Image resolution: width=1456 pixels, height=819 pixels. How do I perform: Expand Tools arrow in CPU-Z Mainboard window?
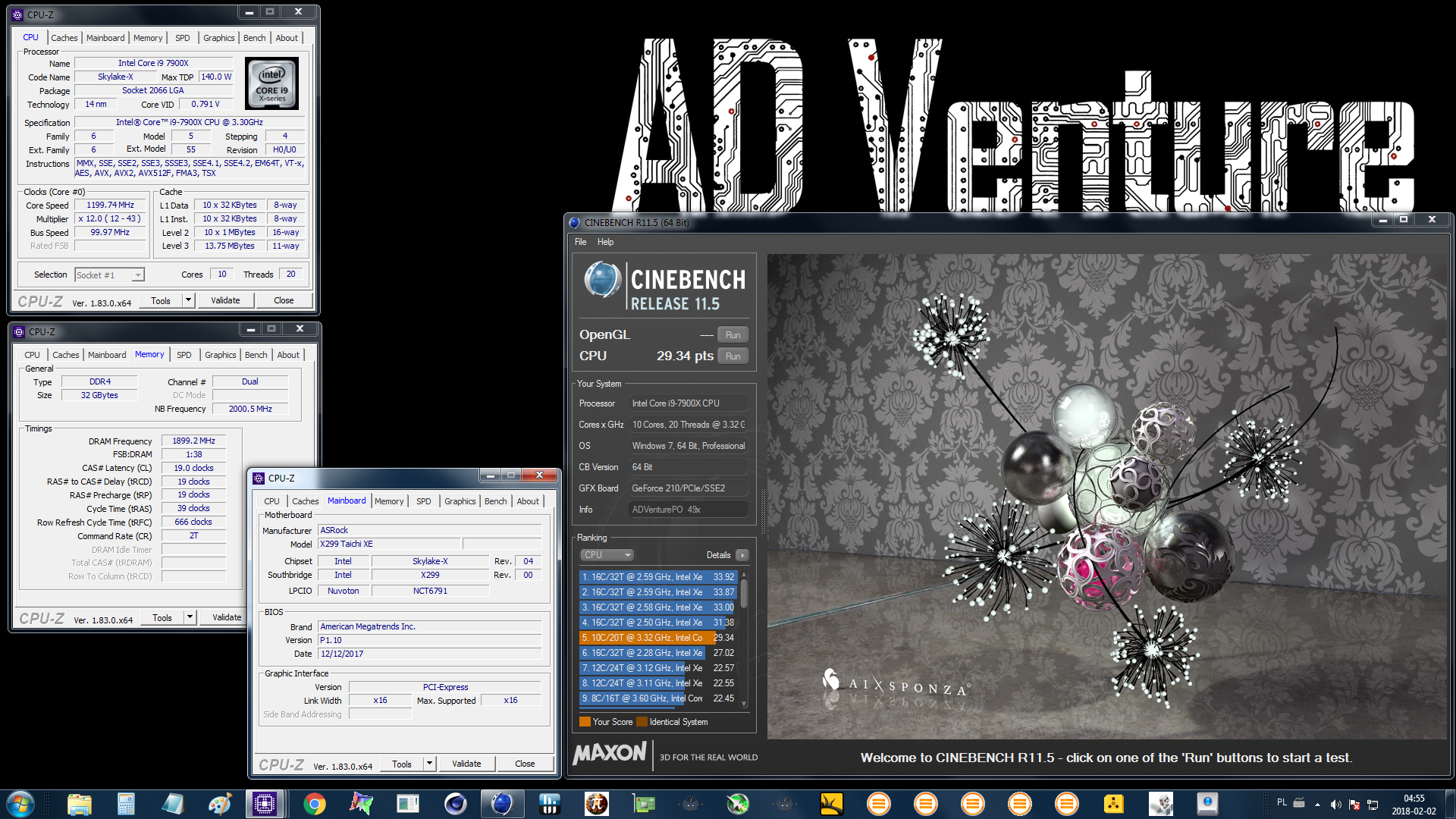429,764
